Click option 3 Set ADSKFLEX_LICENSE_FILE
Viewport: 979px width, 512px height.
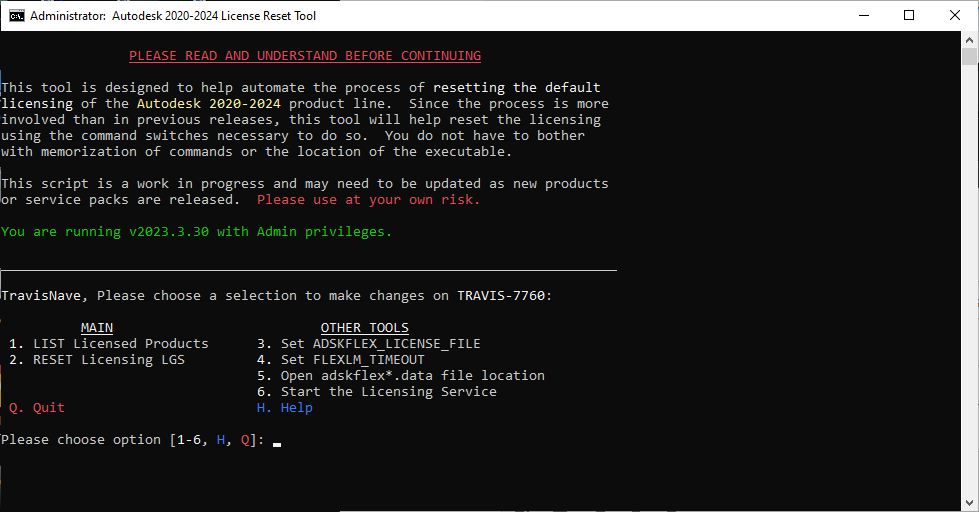pyautogui.click(x=368, y=344)
